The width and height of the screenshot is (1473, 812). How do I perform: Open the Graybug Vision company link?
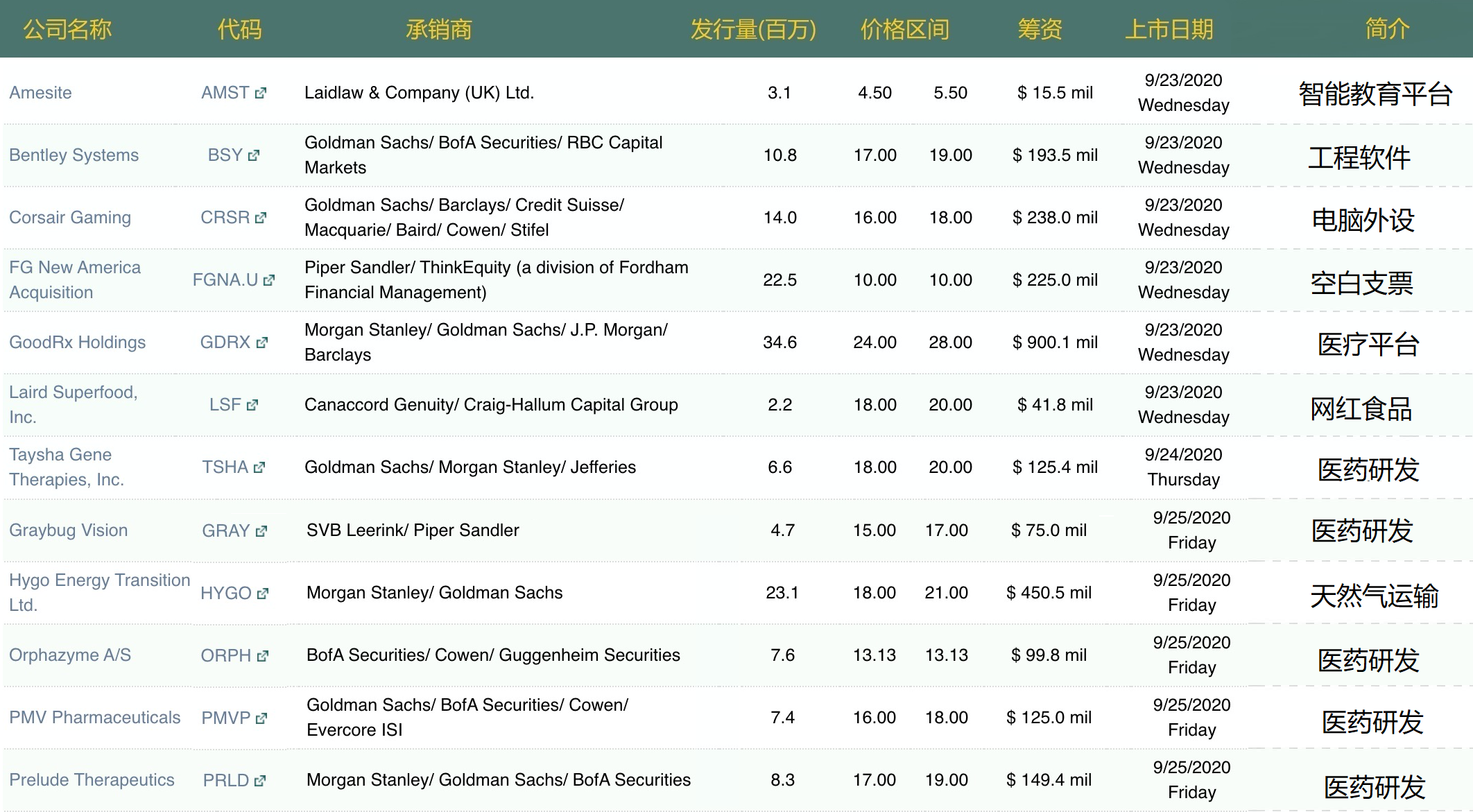68,530
